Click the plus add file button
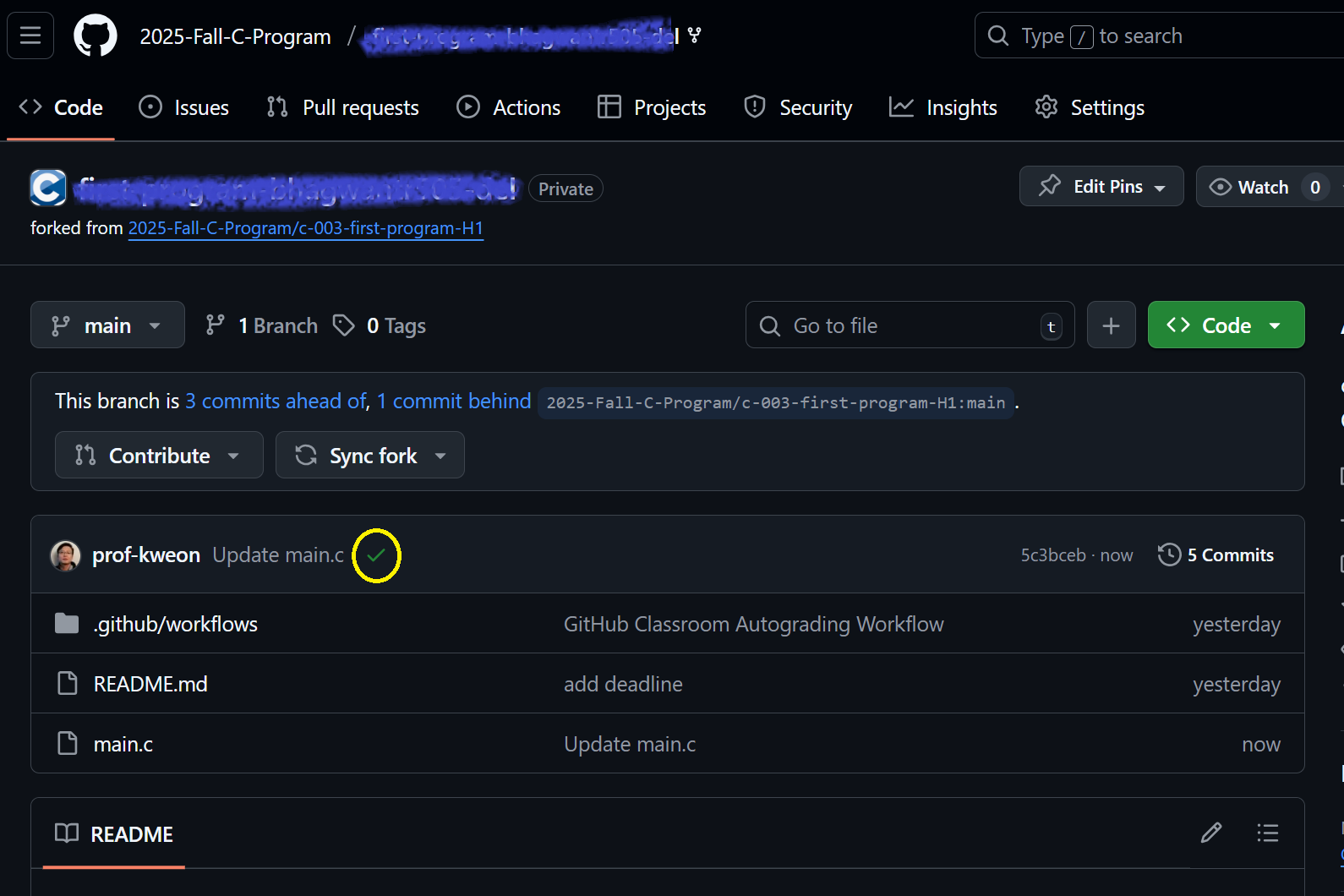Screen dimensions: 1344x896 click(x=1111, y=325)
